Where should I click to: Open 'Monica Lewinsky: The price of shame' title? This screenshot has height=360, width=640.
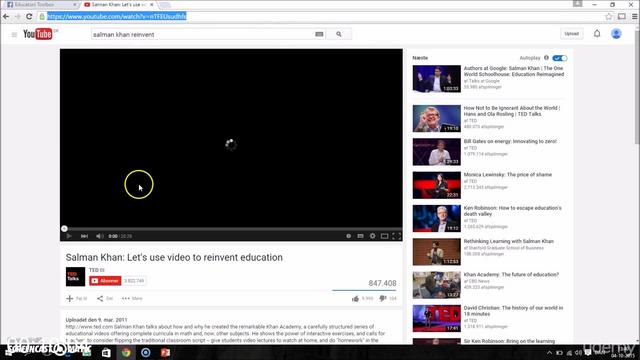click(x=508, y=175)
